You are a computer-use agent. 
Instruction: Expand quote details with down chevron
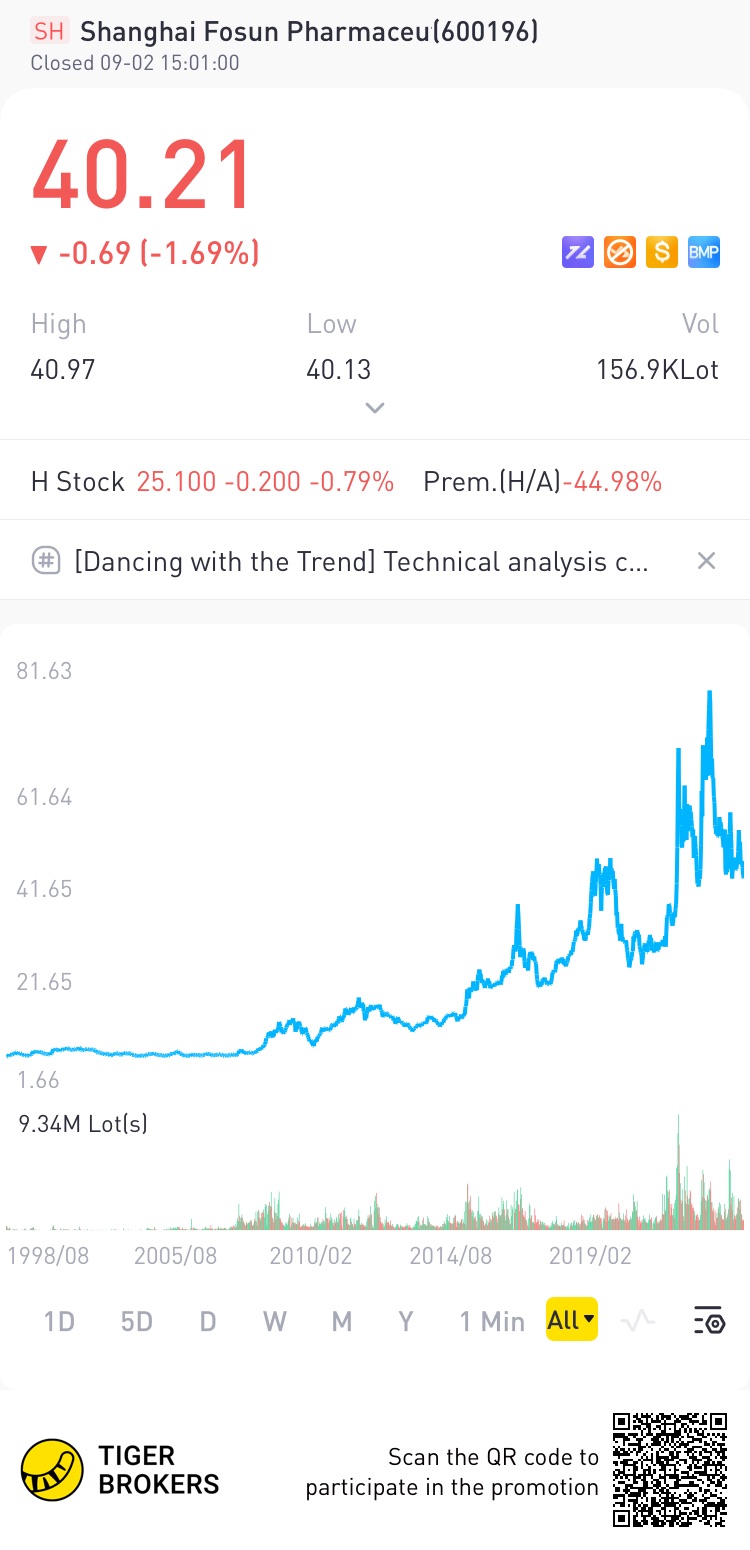click(x=375, y=407)
